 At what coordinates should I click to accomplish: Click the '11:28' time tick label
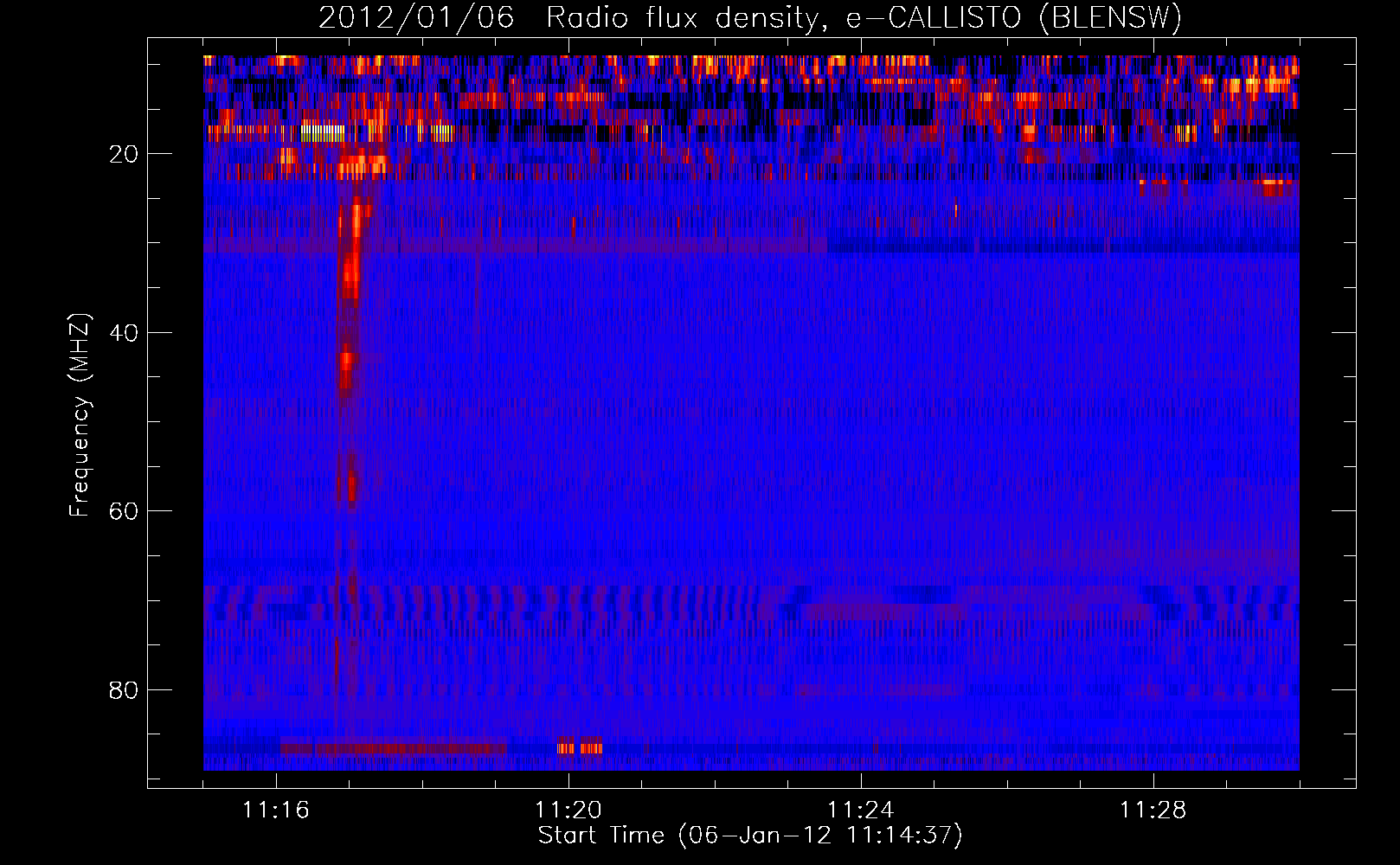click(1153, 811)
